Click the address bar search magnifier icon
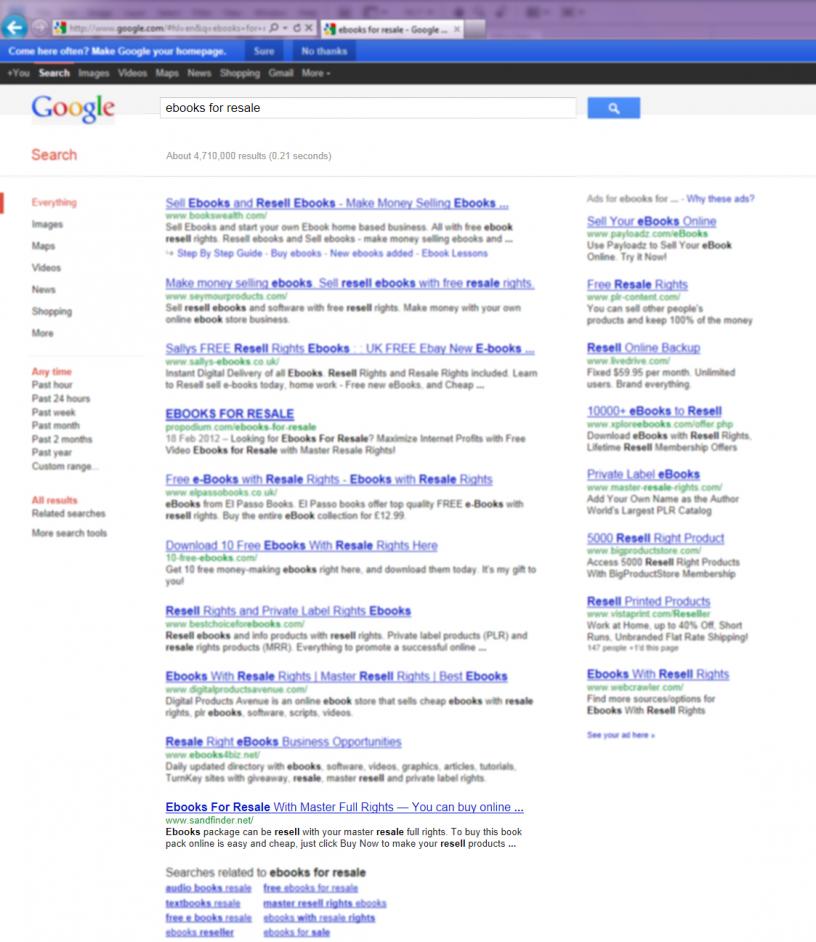This screenshot has height=942, width=816. click(273, 28)
